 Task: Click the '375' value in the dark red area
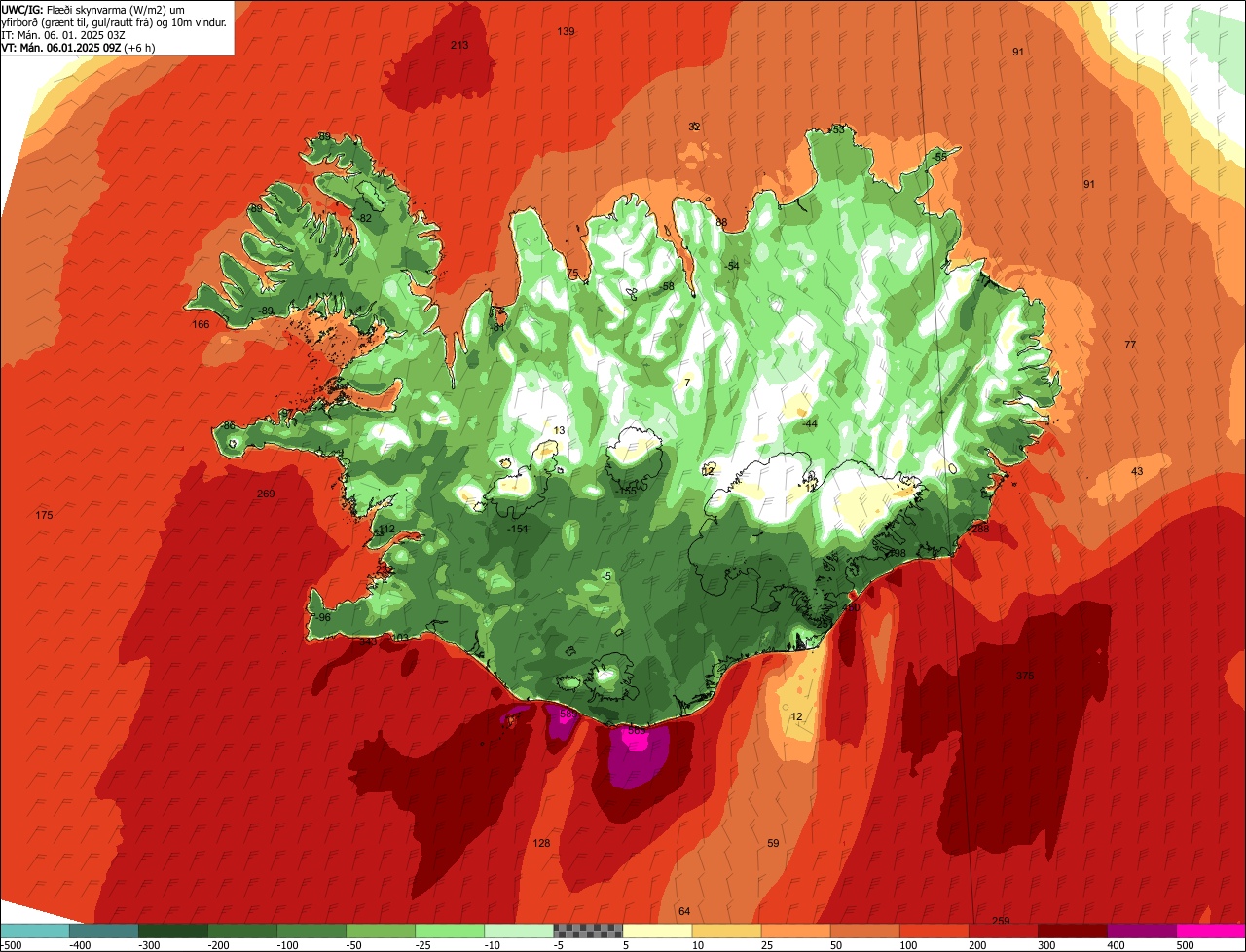point(1025,676)
